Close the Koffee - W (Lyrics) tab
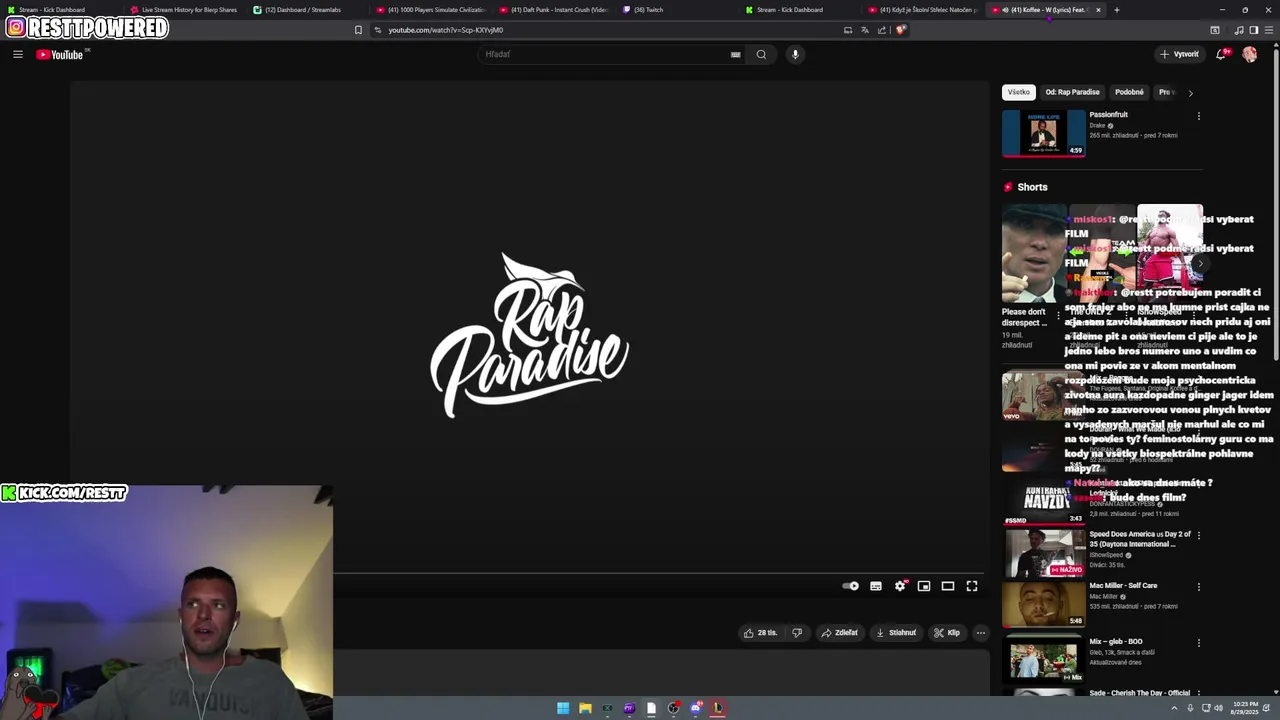 point(1098,10)
